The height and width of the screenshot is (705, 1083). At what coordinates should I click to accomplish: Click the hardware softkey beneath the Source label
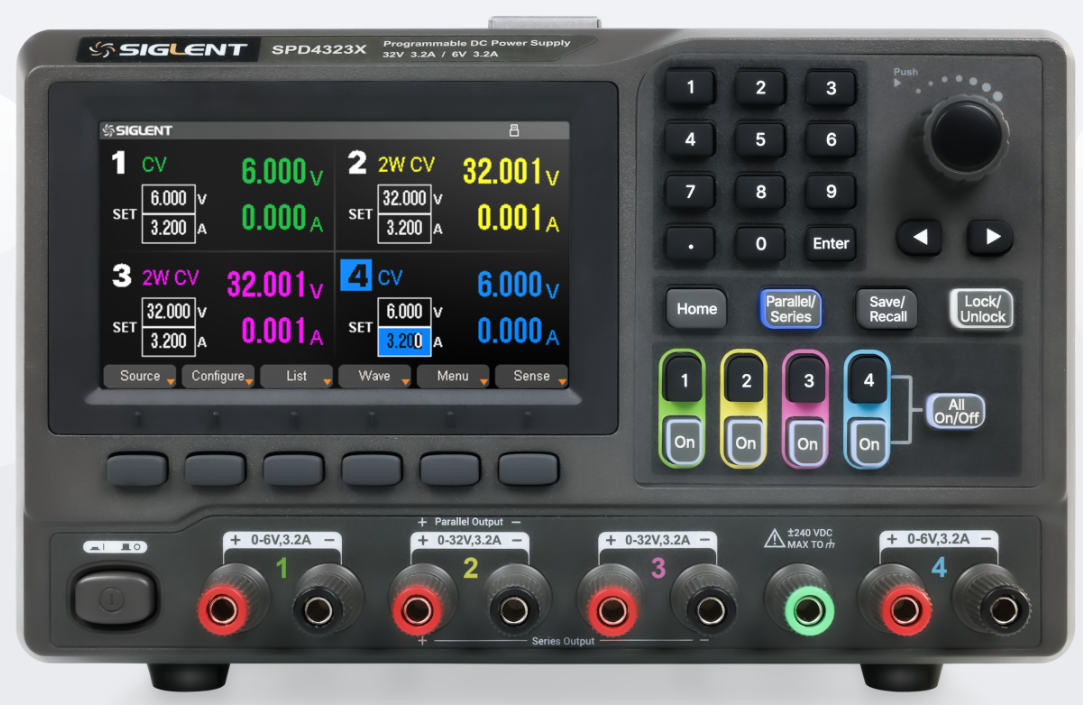(x=137, y=469)
